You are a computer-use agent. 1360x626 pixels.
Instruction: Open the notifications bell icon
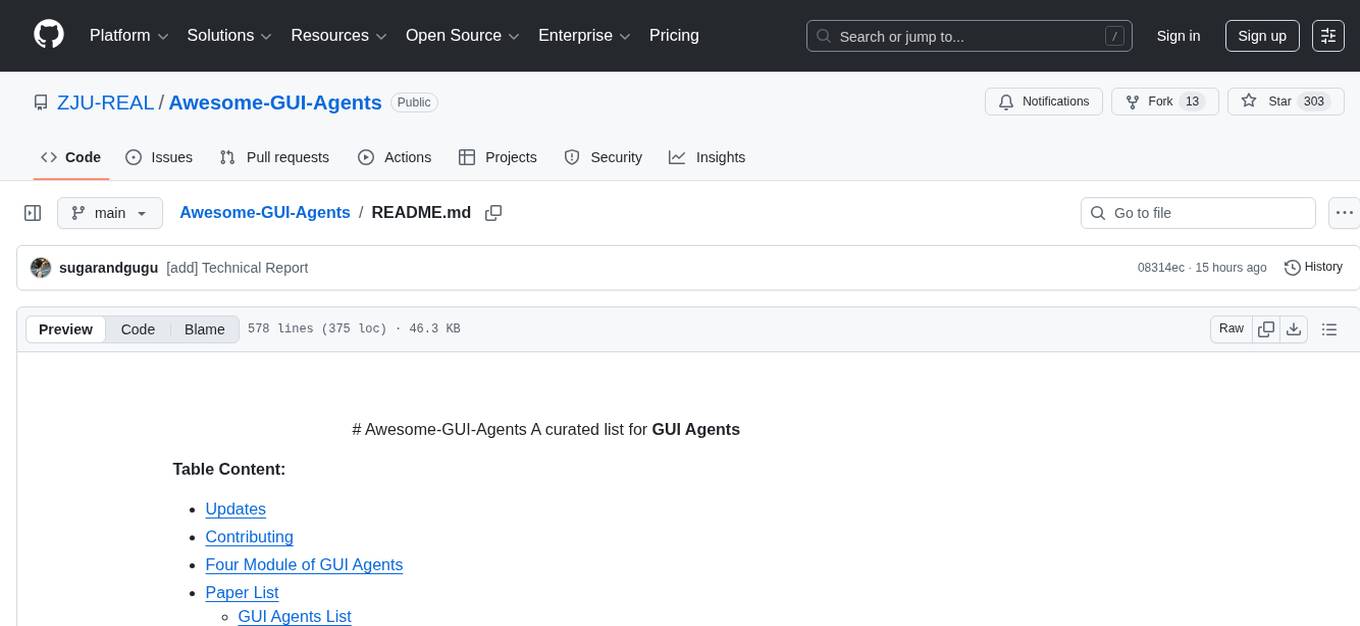(1007, 101)
